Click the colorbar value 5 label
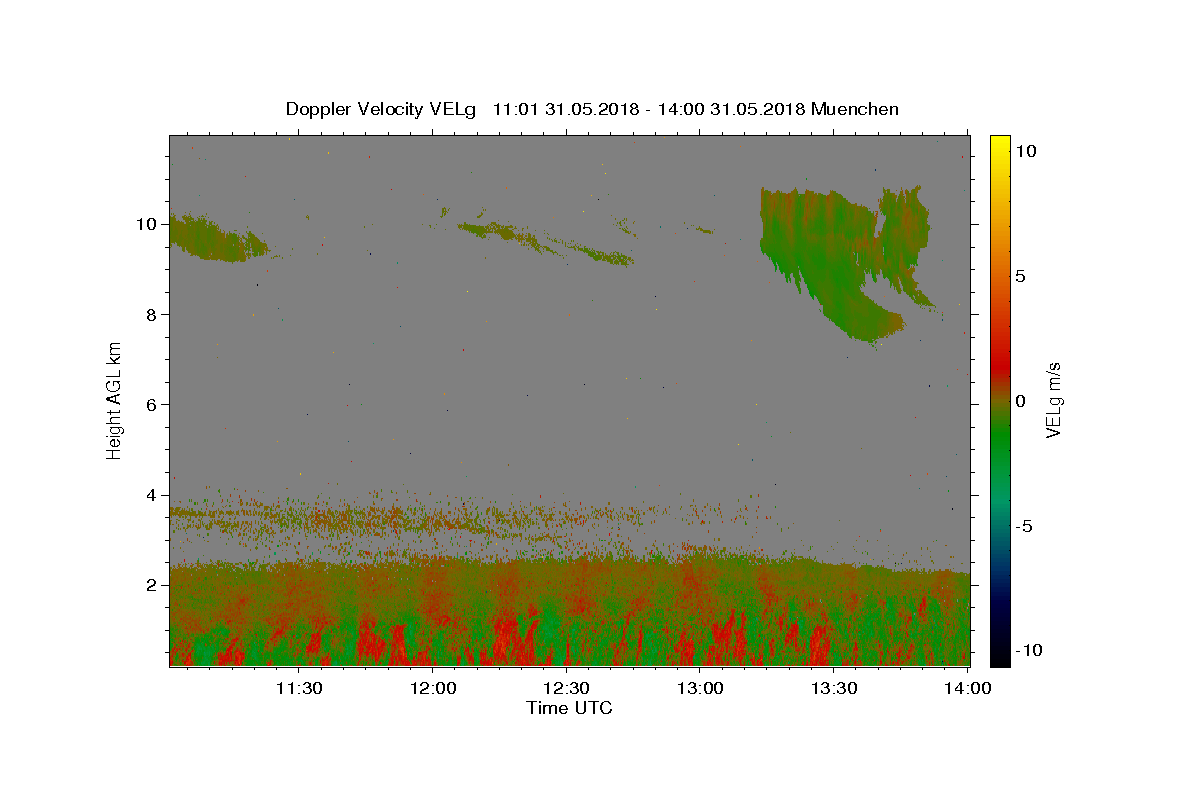 (1021, 276)
